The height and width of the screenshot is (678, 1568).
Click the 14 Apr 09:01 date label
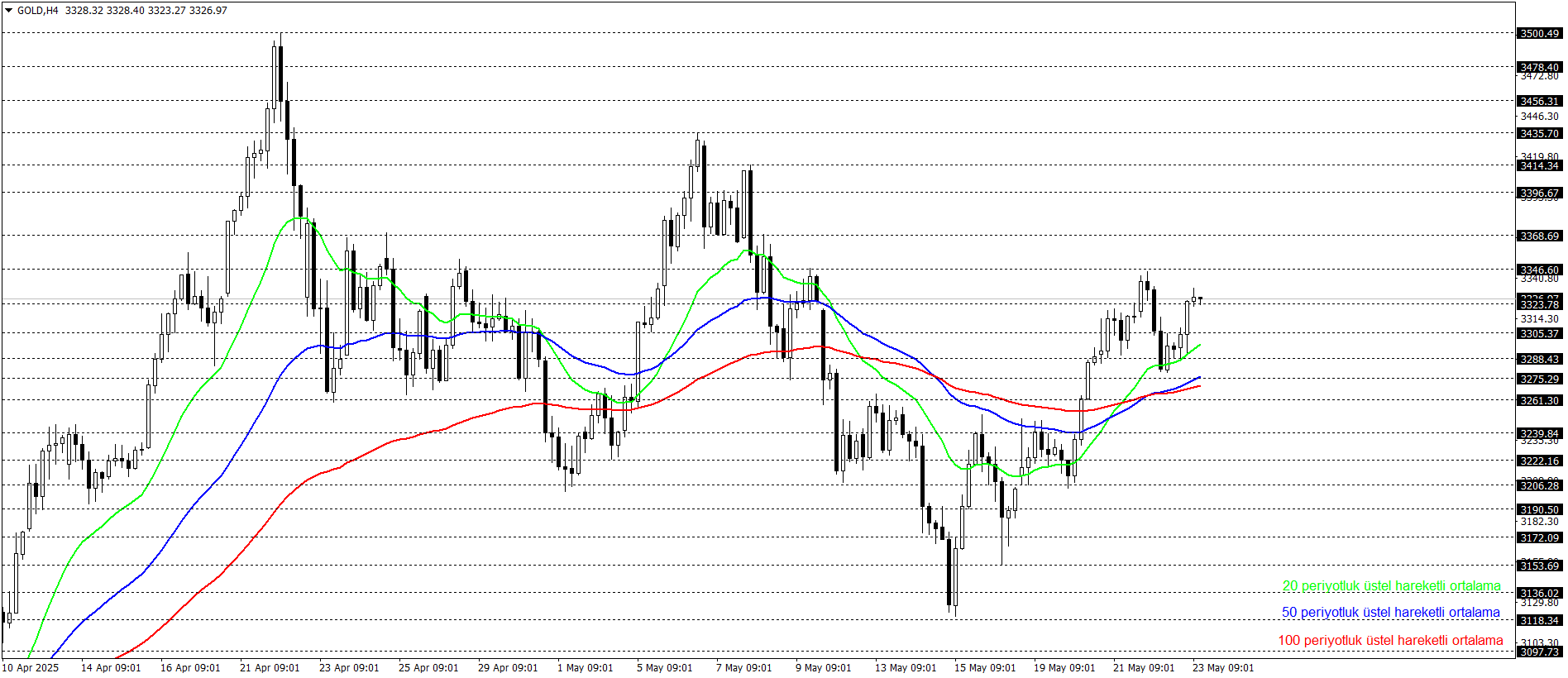click(x=111, y=668)
